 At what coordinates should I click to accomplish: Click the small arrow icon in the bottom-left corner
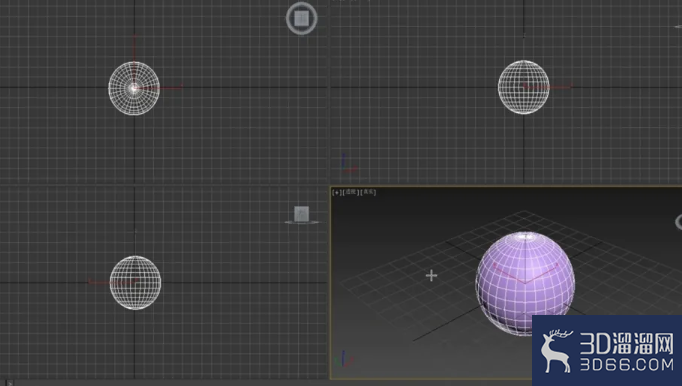click(10, 383)
